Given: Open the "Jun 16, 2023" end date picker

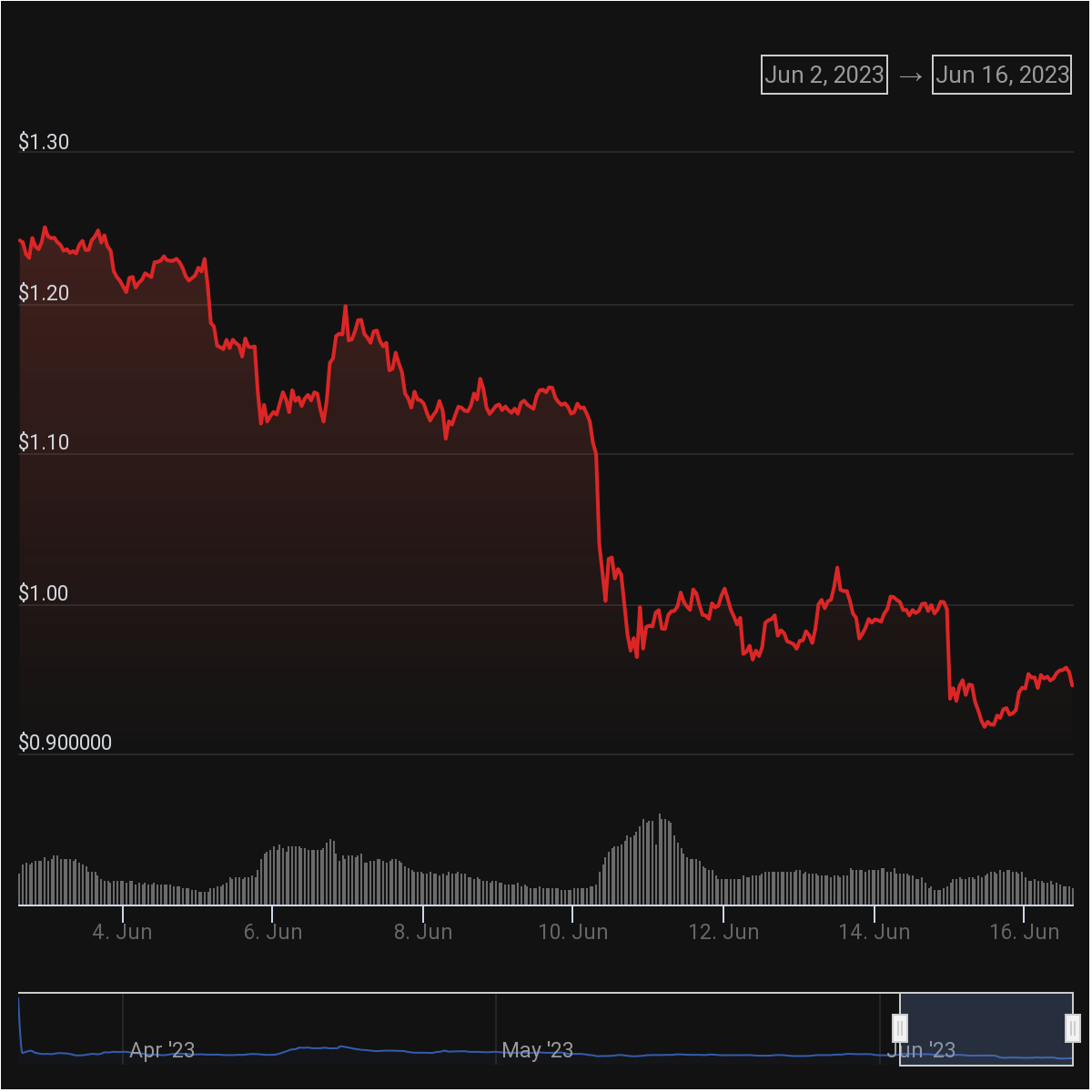Looking at the screenshot, I should (1001, 74).
